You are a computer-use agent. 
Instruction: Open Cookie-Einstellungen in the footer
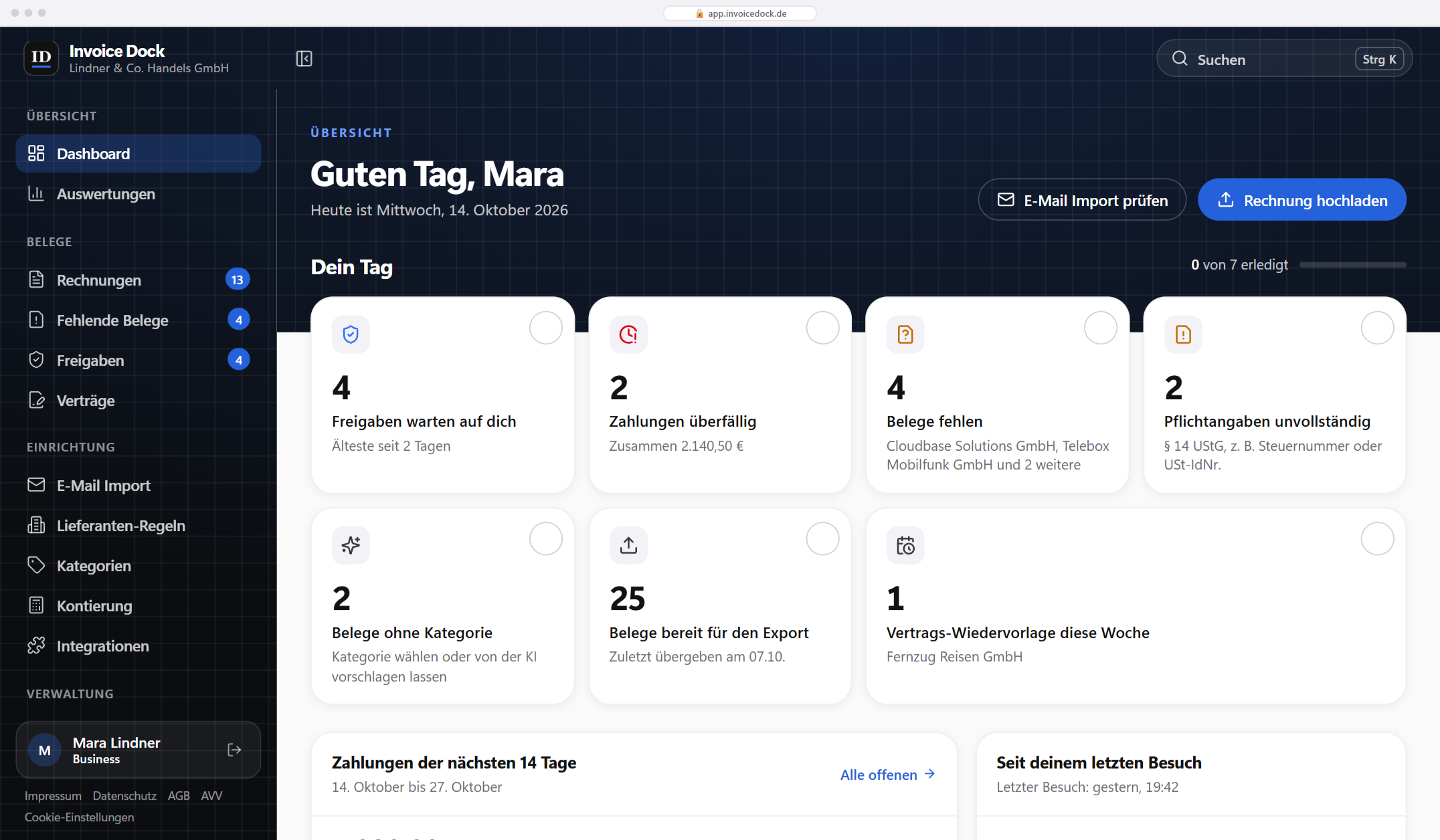click(79, 817)
